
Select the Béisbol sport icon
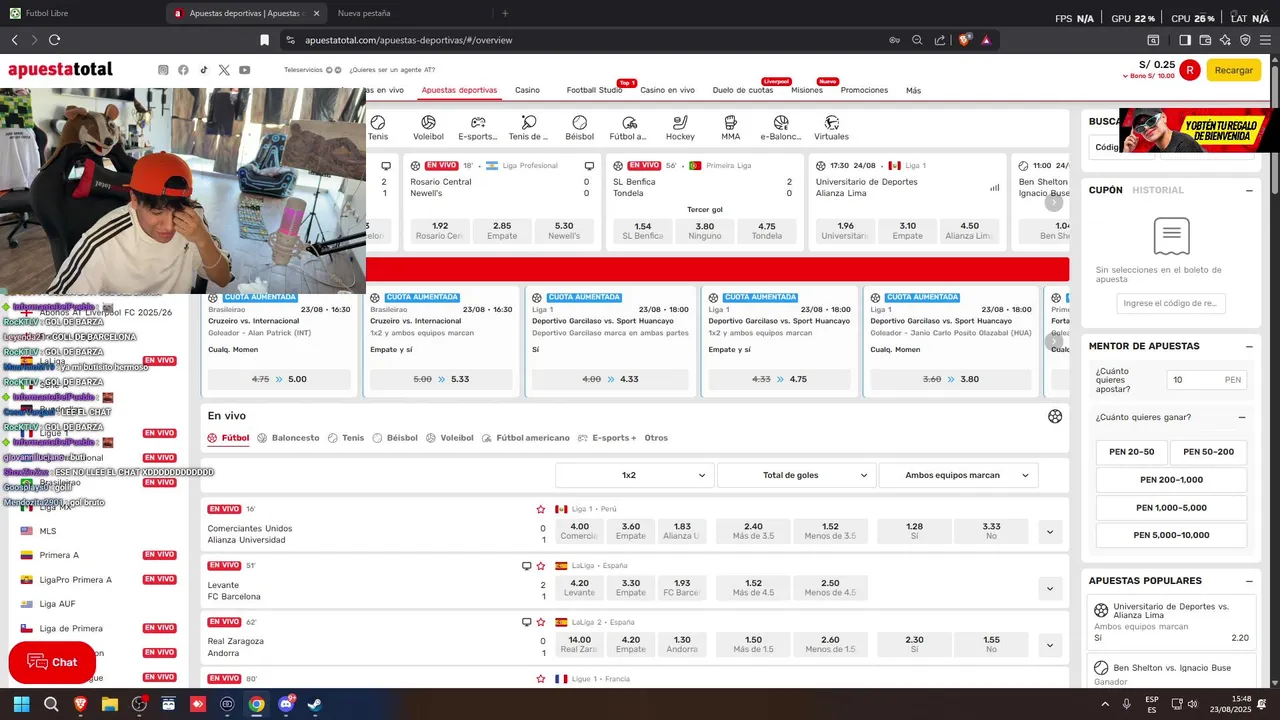point(579,122)
